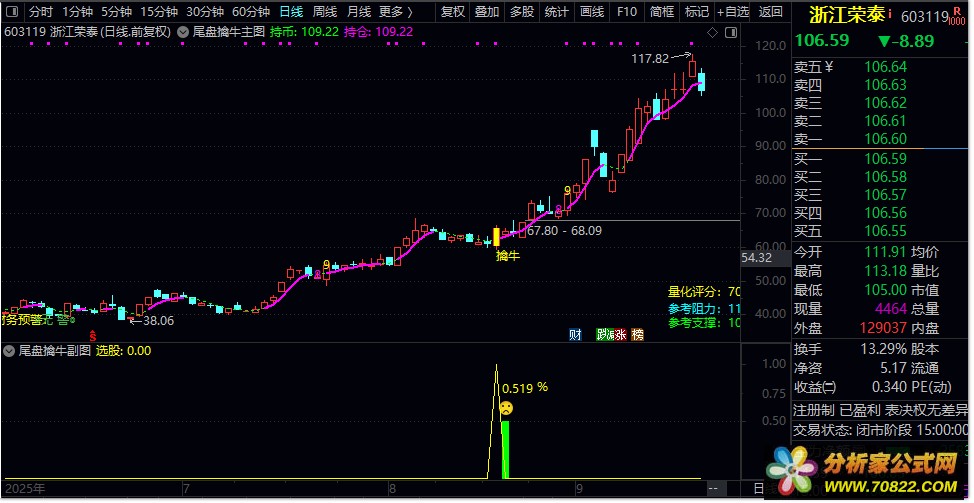Select the 30分钟 period

[205, 11]
